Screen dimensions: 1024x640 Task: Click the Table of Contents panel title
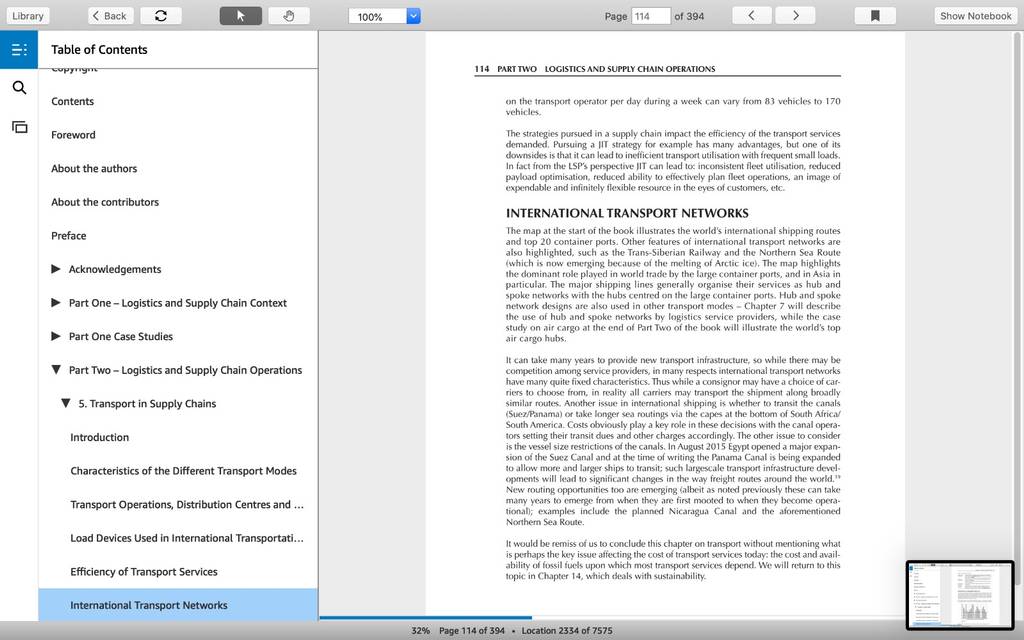tap(99, 50)
